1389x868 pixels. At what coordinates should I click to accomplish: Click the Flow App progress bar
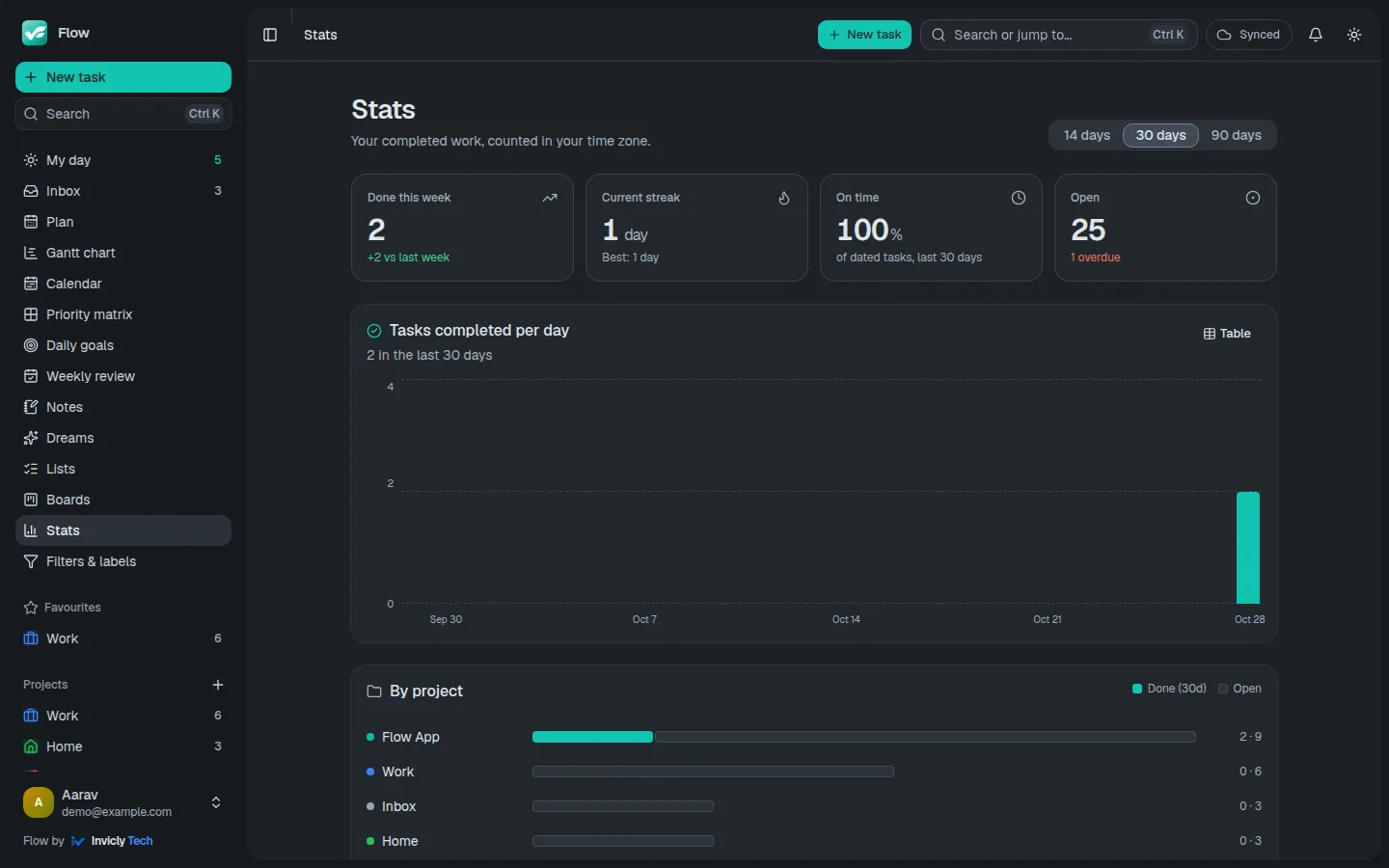[x=864, y=737]
